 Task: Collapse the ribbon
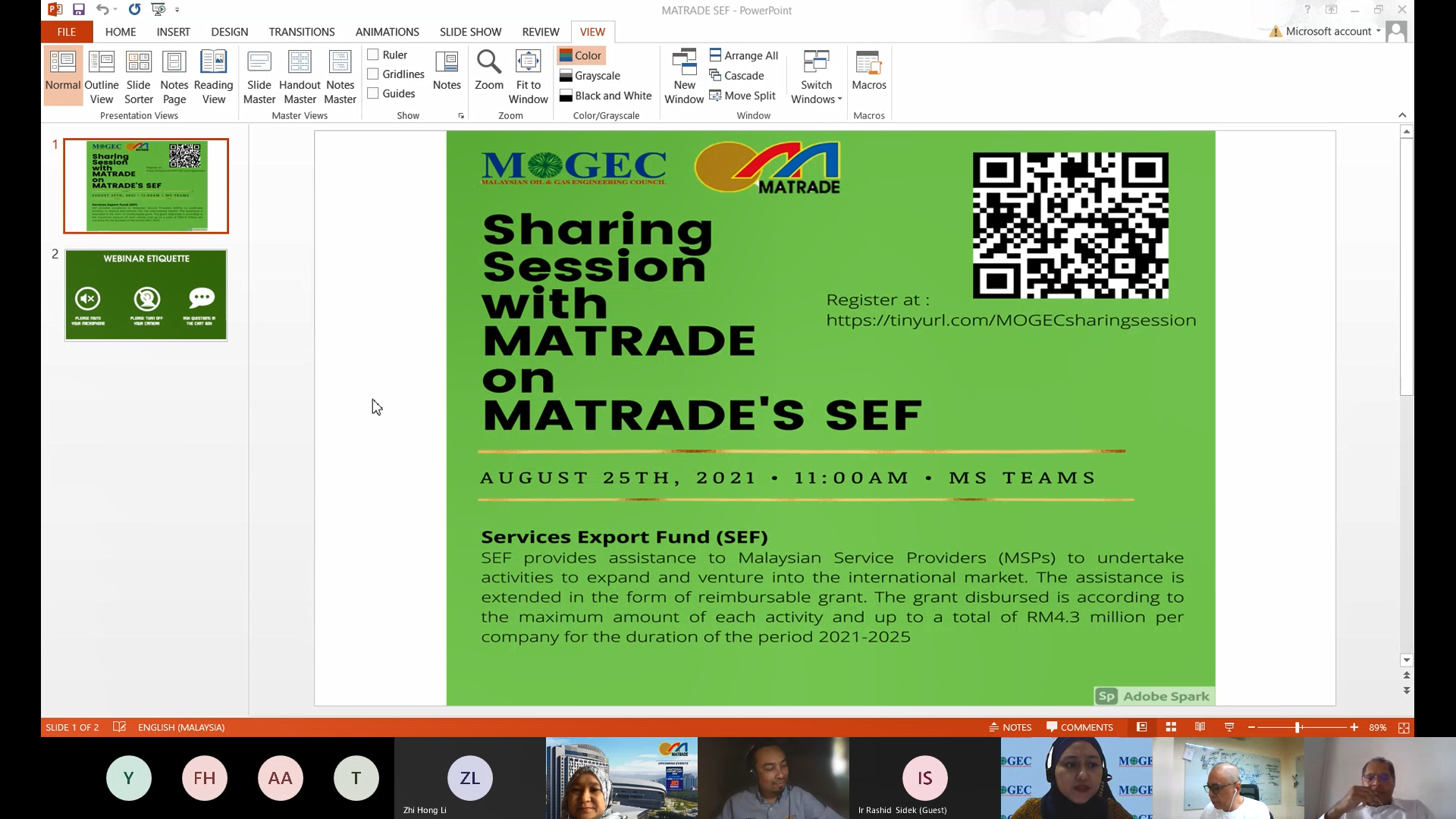point(1402,115)
